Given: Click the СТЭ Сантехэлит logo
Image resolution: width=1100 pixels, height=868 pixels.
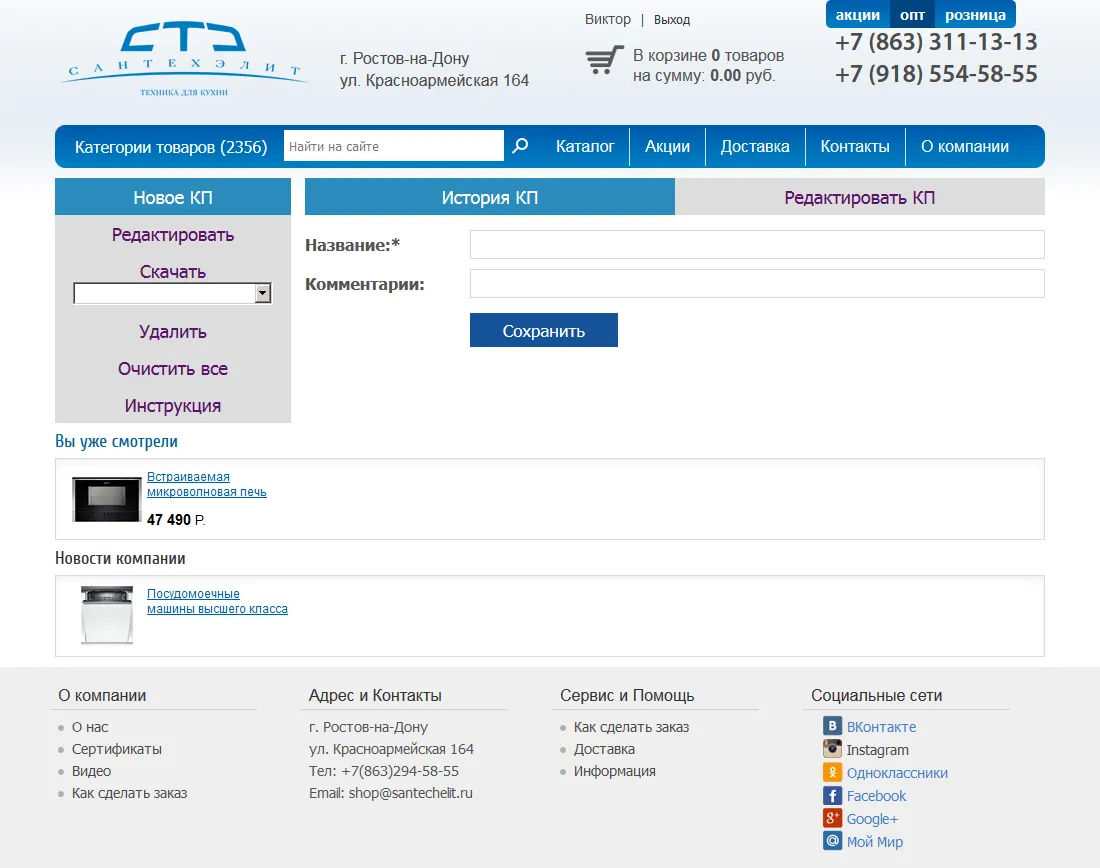Looking at the screenshot, I should click(184, 59).
